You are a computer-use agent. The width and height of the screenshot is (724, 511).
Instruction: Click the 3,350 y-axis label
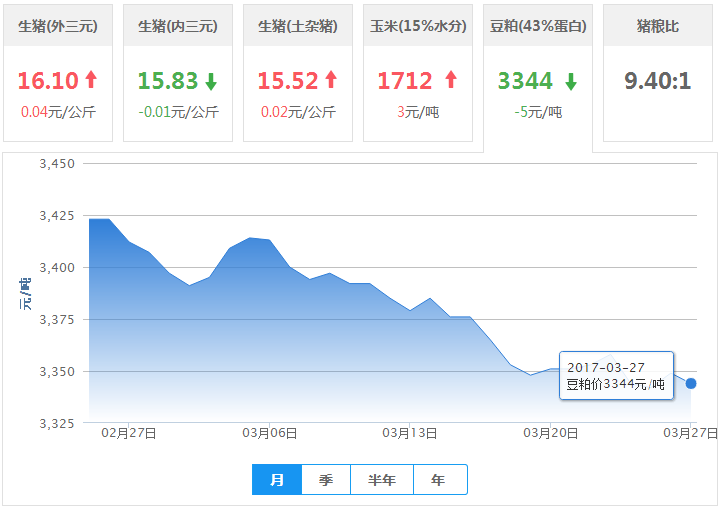(x=57, y=372)
